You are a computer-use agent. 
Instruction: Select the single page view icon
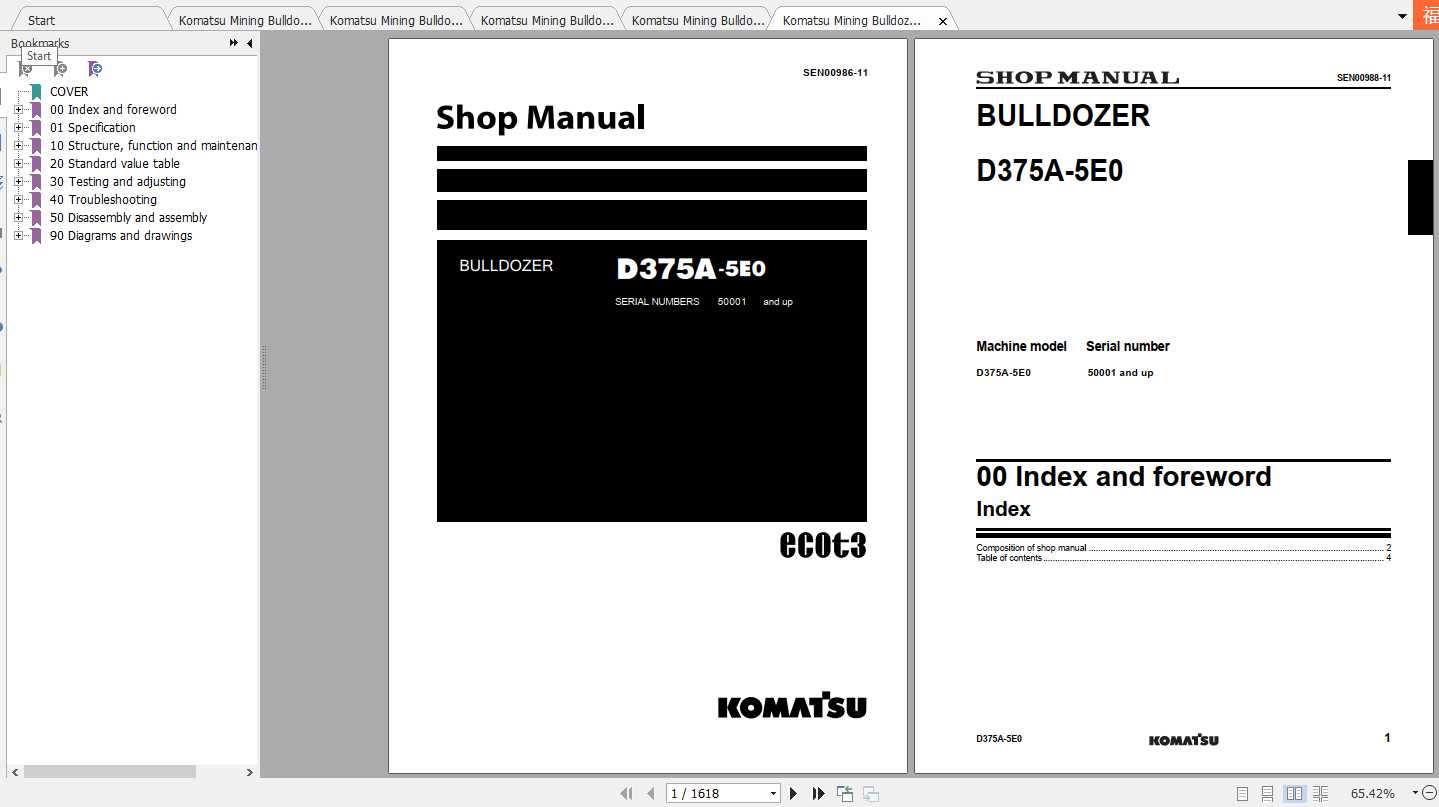point(1242,793)
